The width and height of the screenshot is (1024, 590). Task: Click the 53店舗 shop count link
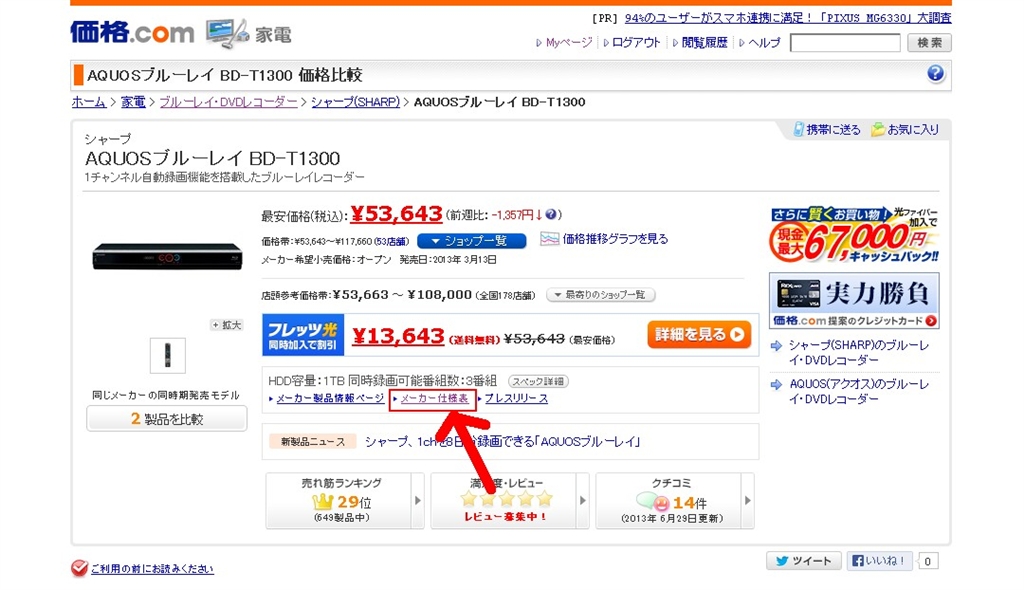[392, 242]
